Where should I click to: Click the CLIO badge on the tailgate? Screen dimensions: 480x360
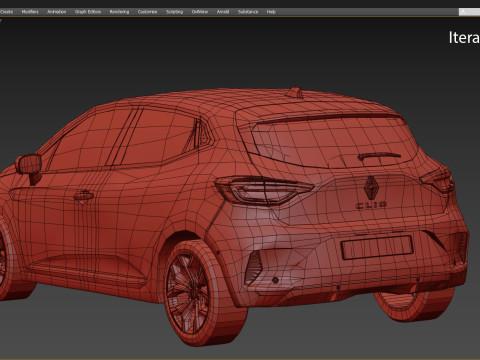coord(371,205)
